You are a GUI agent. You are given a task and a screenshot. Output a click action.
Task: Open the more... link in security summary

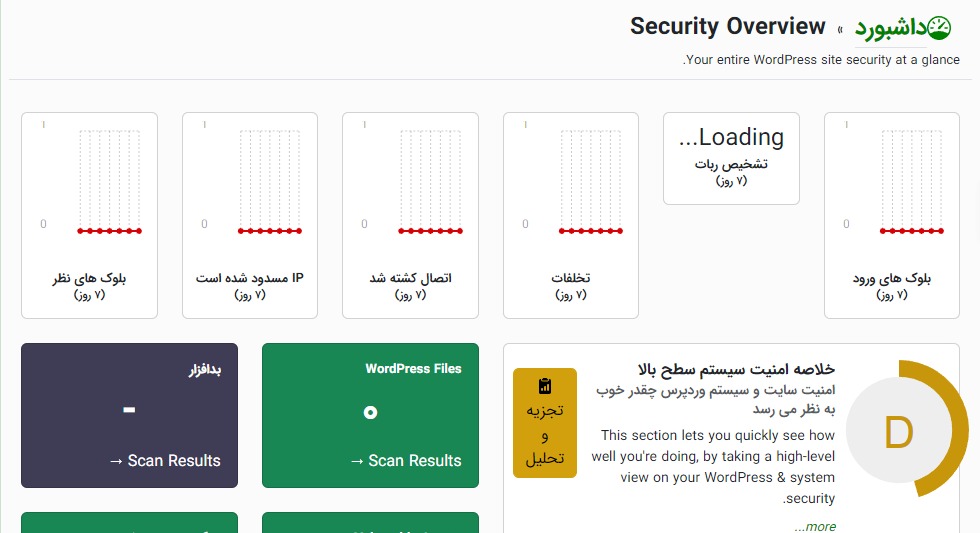[x=815, y=526]
